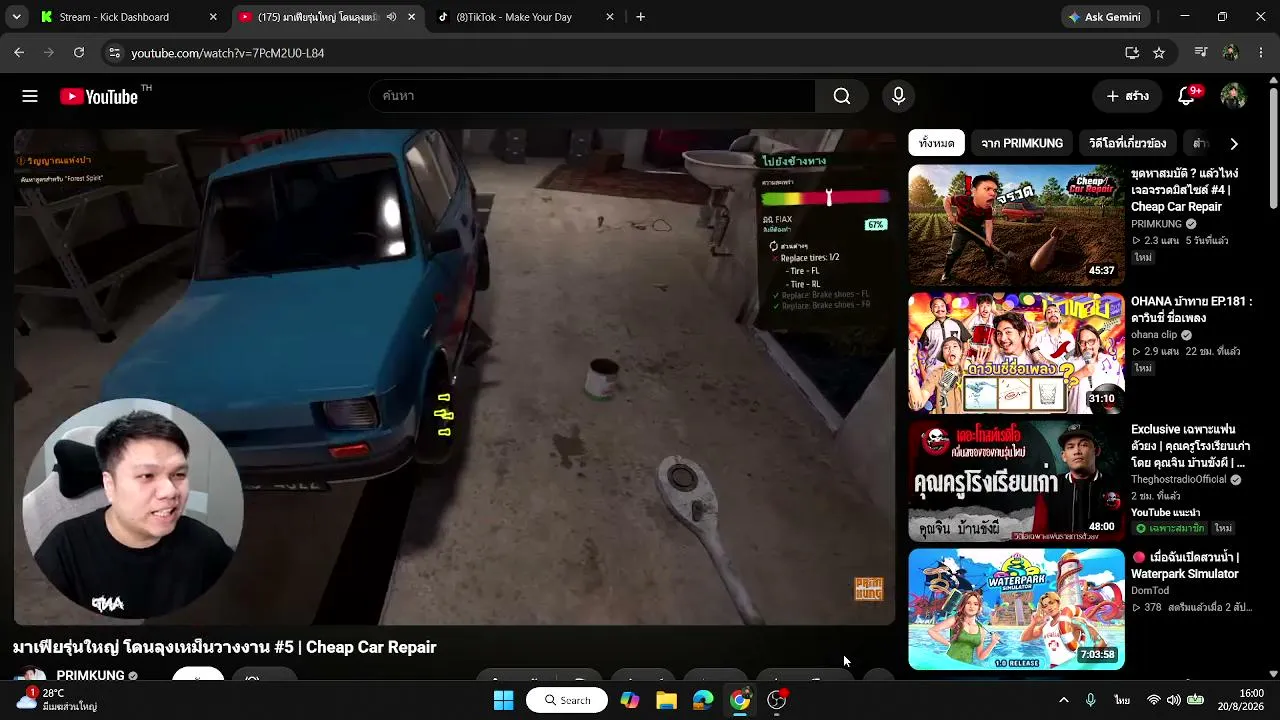This screenshot has width=1280, height=720.
Task: Bookmark this page with the star icon
Action: 1159,53
